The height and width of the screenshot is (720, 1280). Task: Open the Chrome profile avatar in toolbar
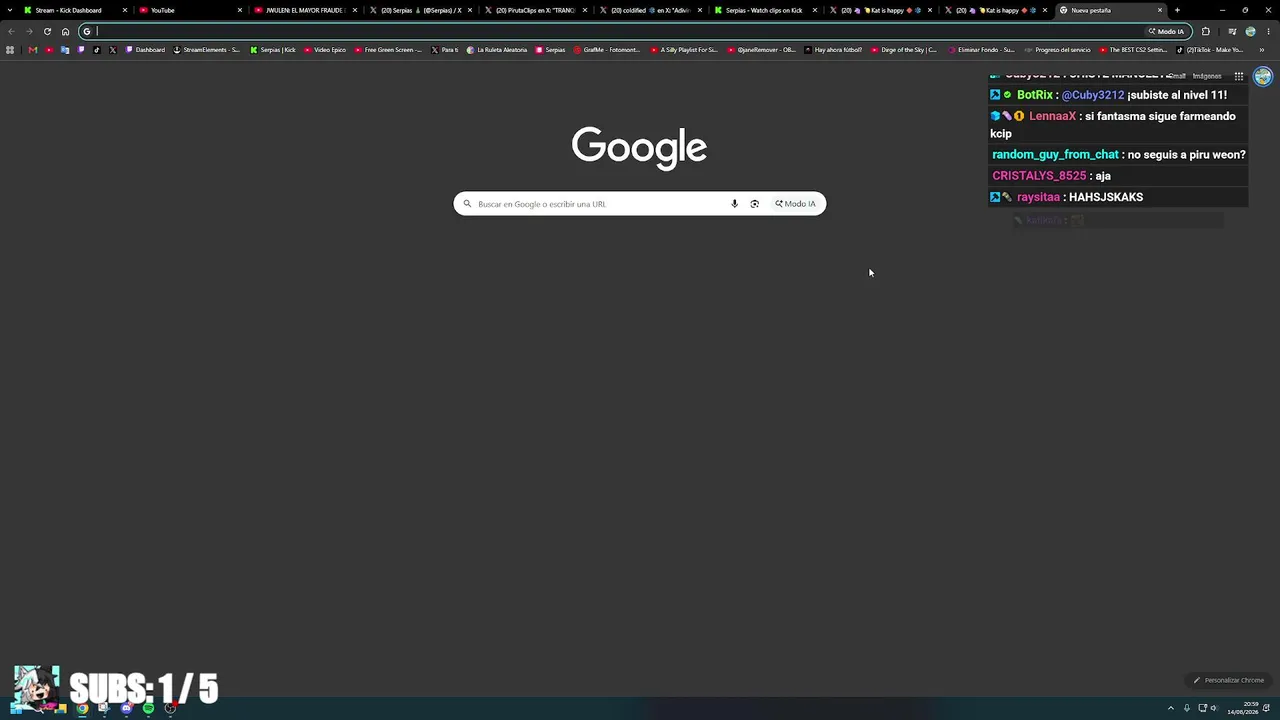[x=1250, y=31]
